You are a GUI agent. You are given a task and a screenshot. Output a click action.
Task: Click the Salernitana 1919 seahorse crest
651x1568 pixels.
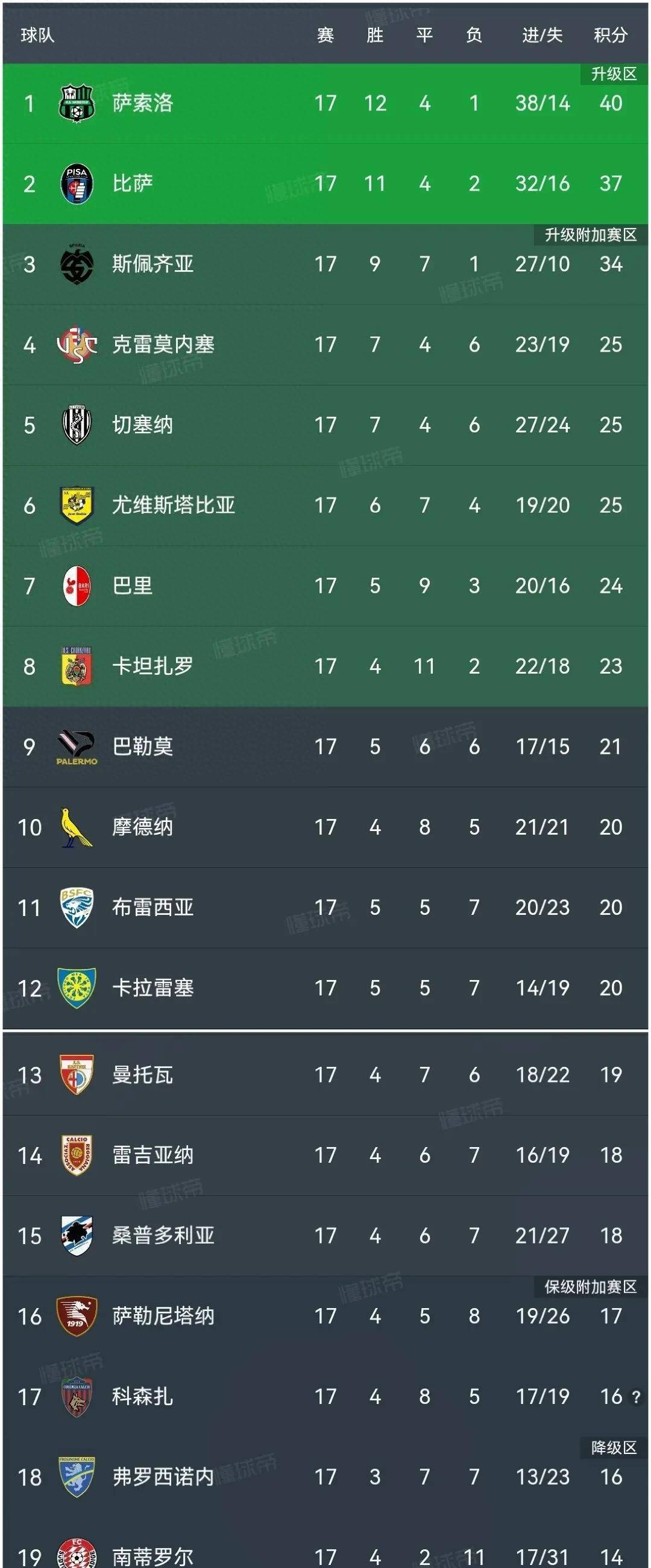[x=77, y=1316]
